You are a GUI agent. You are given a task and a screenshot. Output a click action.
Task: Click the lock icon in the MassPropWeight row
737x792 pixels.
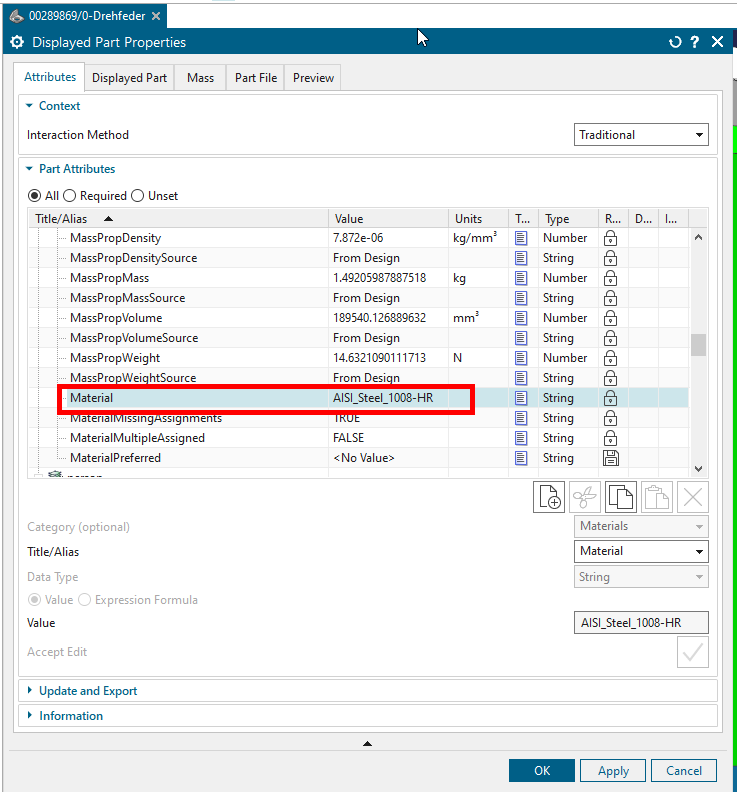(x=610, y=358)
